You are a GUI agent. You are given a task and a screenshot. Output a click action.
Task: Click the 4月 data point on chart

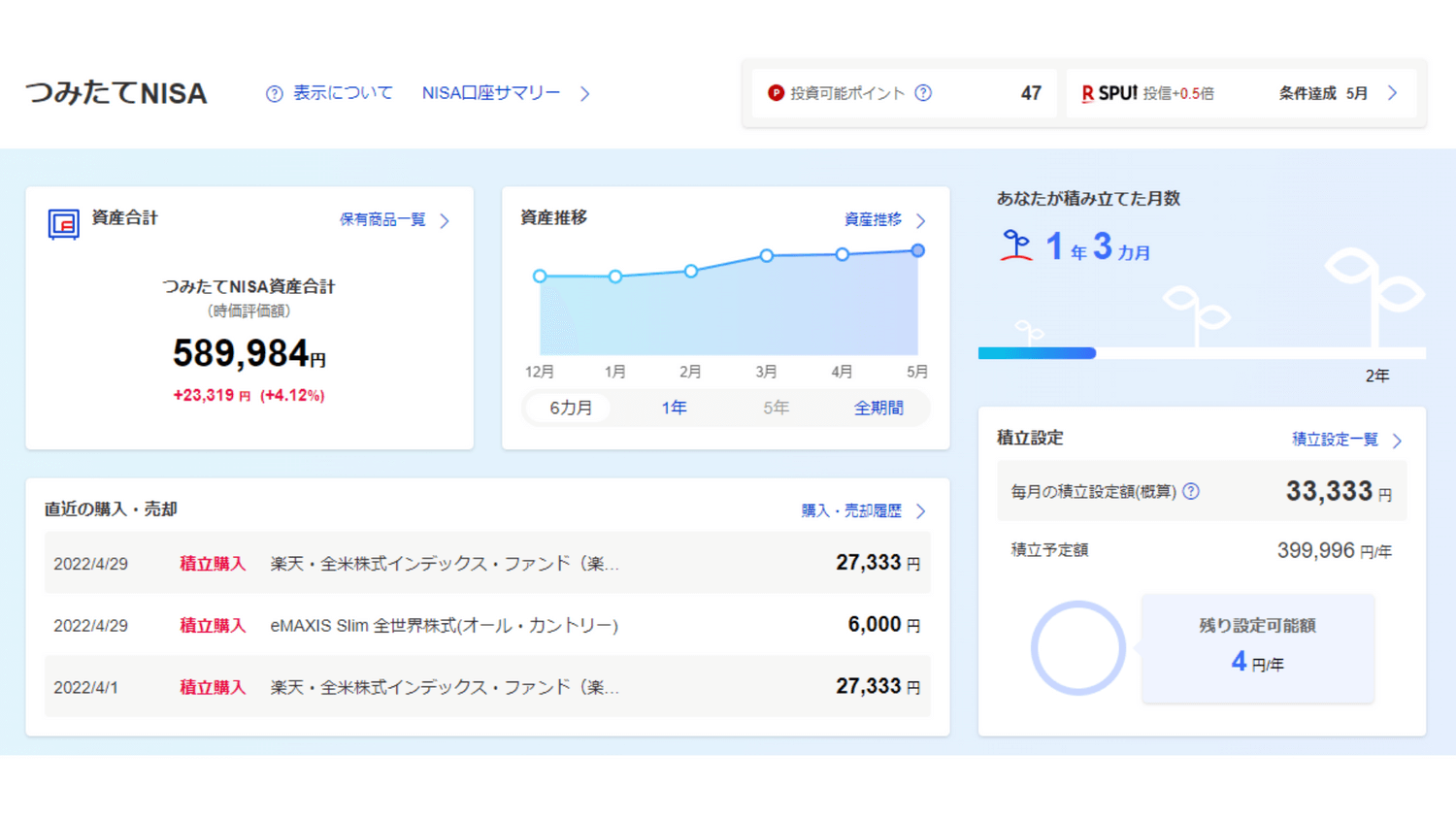coord(843,254)
